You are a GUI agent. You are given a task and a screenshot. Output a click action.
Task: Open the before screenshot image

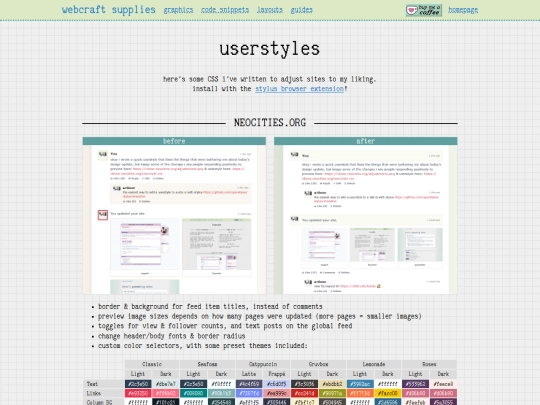(x=174, y=220)
